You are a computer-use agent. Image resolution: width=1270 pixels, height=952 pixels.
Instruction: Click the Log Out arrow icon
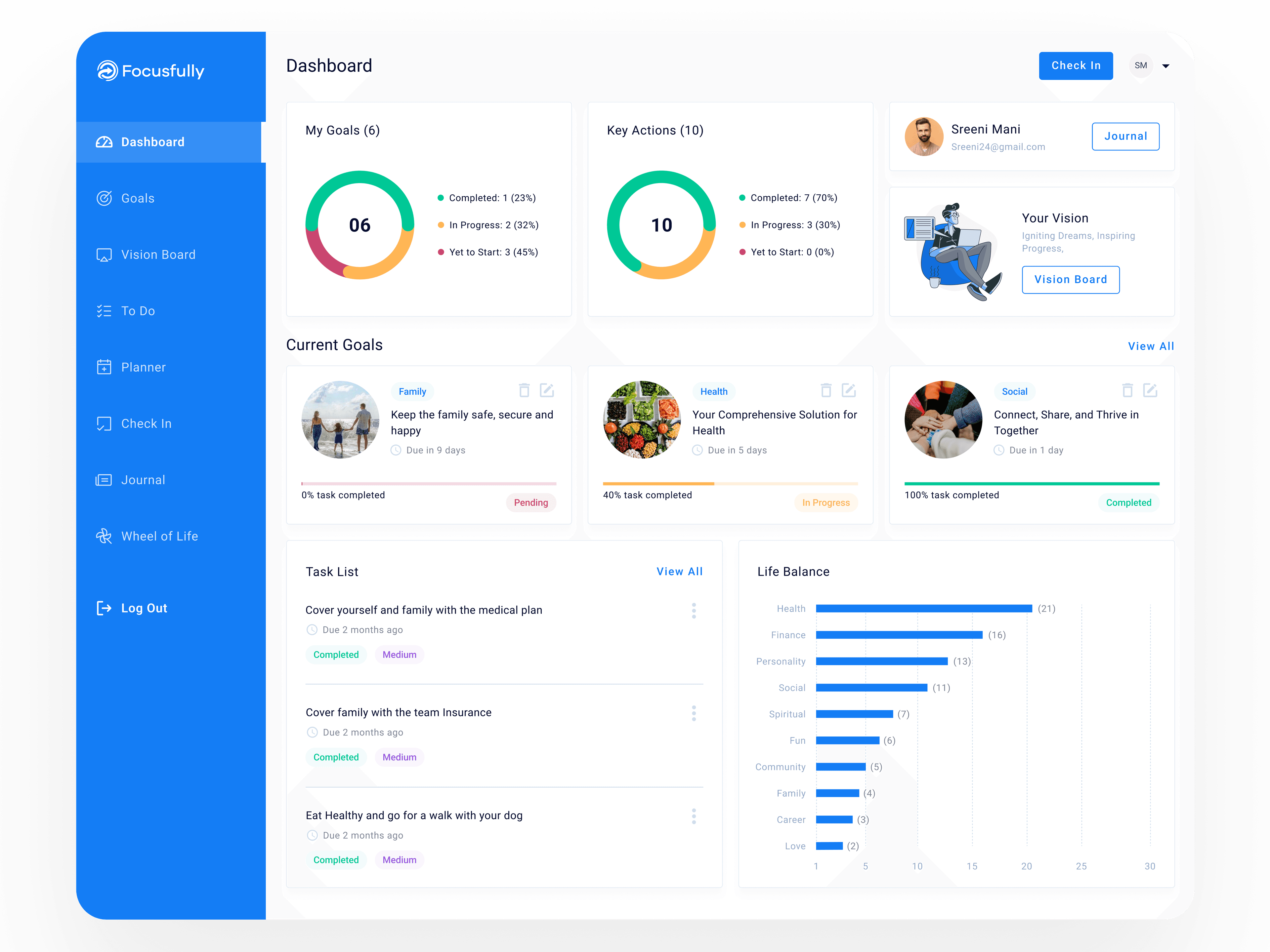click(104, 608)
